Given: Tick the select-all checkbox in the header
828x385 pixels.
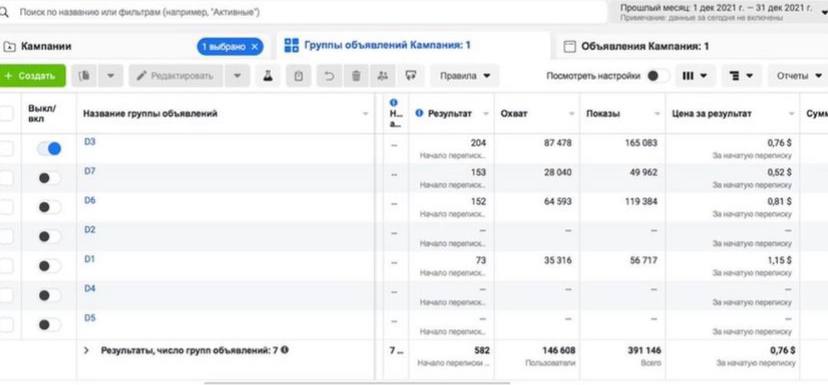Looking at the screenshot, I should pyautogui.click(x=5, y=113).
